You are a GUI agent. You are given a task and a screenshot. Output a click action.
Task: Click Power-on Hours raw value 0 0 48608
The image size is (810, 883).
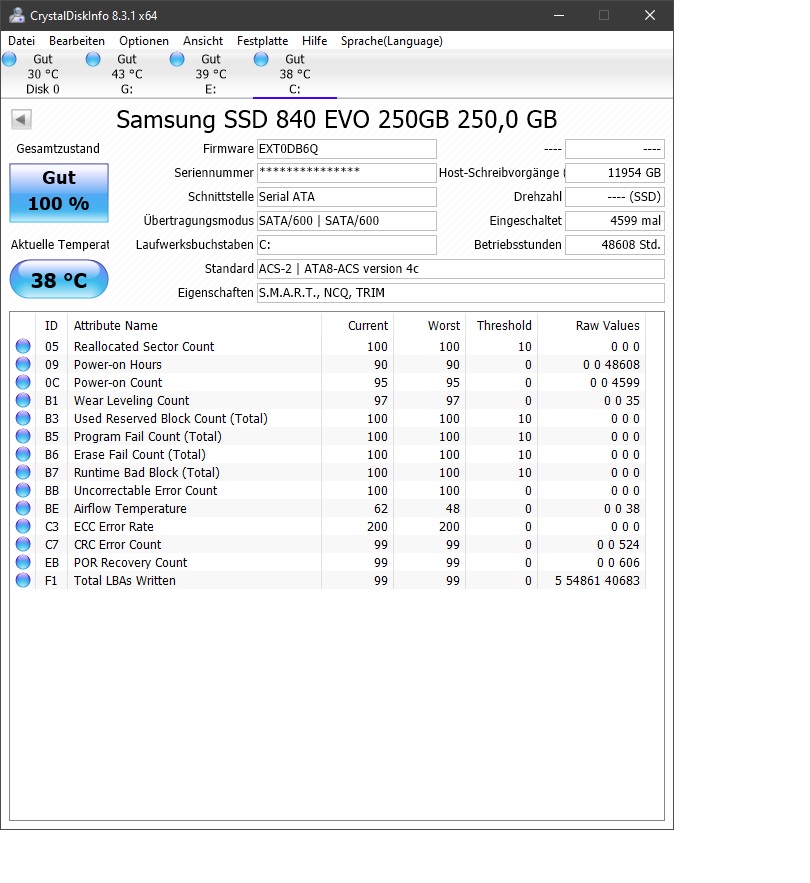click(611, 364)
